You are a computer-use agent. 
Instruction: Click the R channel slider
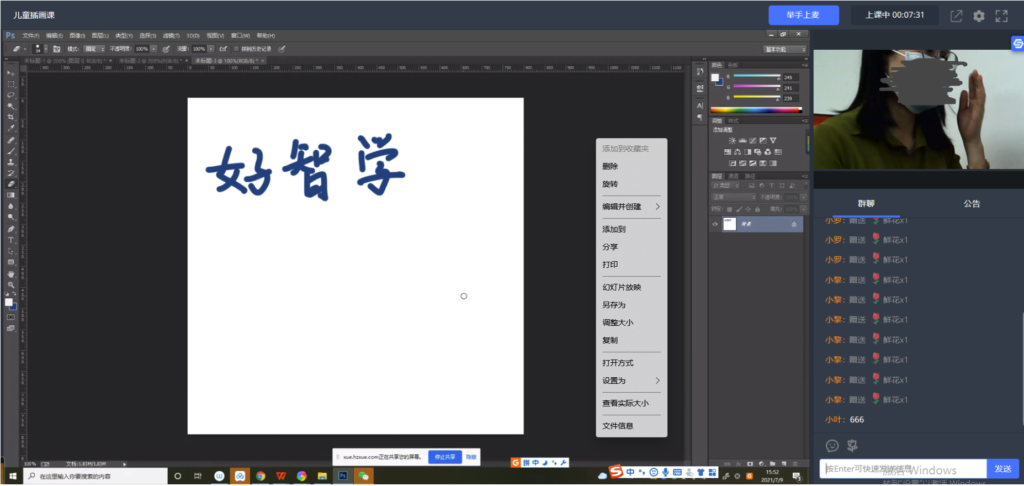click(757, 76)
